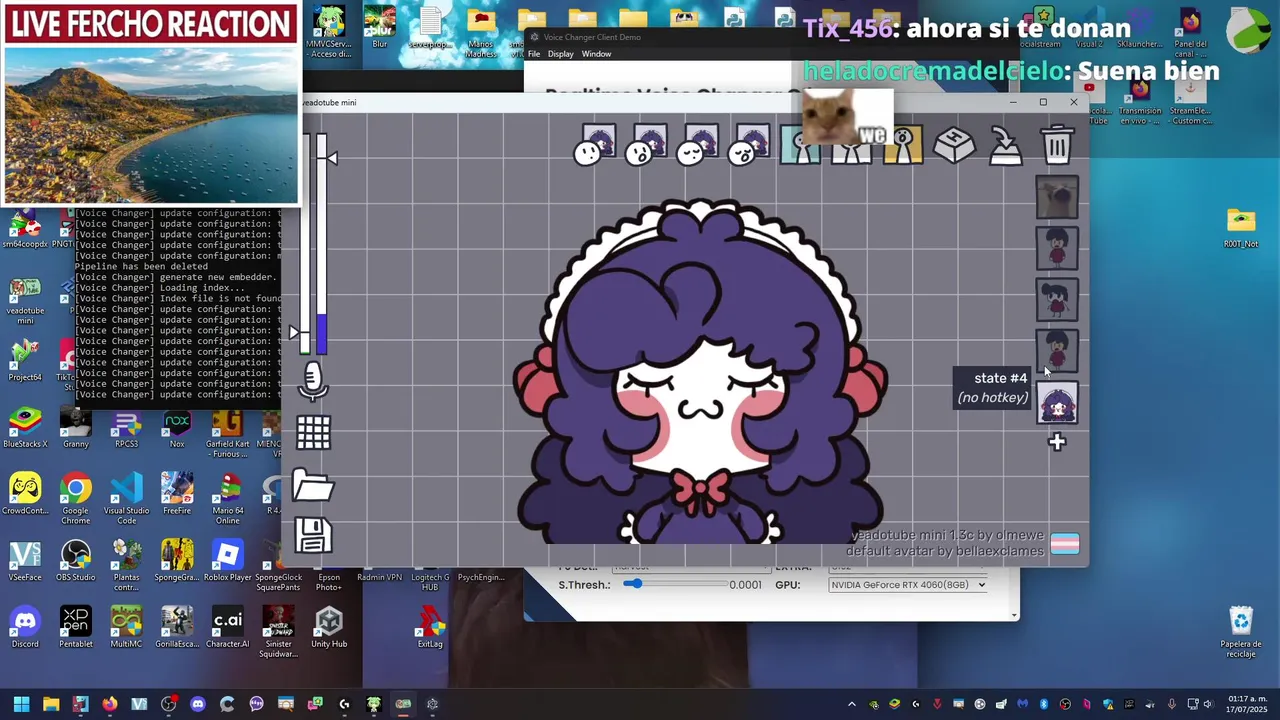
Task: Open OBS Studio desktop shortcut
Action: tap(76, 558)
